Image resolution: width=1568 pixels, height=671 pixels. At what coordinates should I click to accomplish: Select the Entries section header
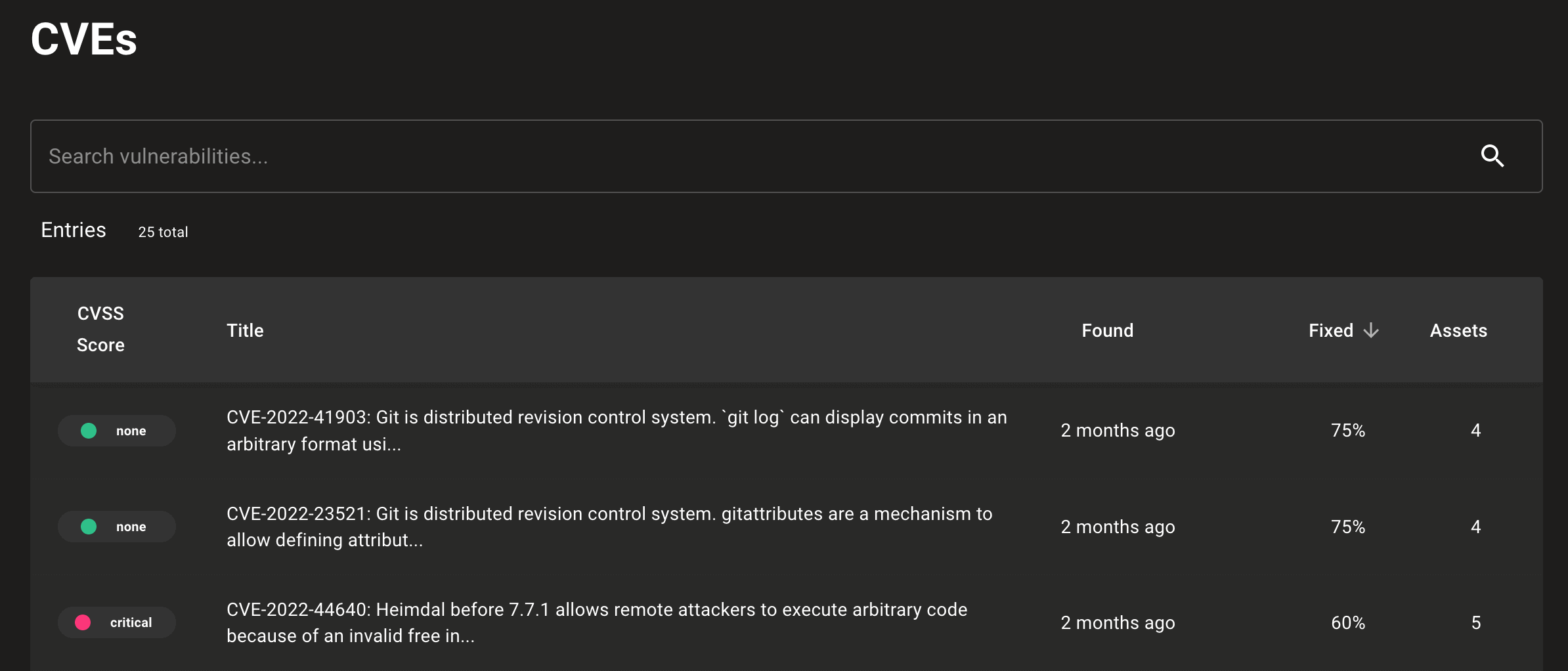[73, 230]
